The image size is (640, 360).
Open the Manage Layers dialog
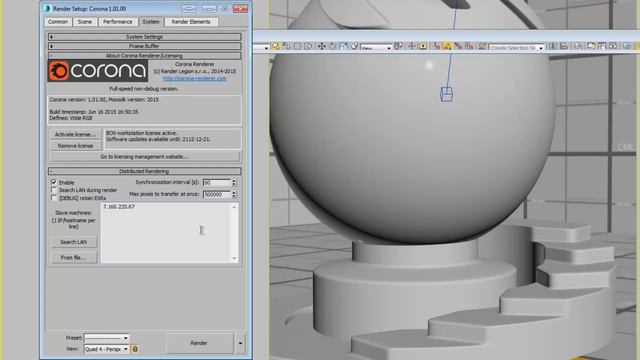coord(579,46)
